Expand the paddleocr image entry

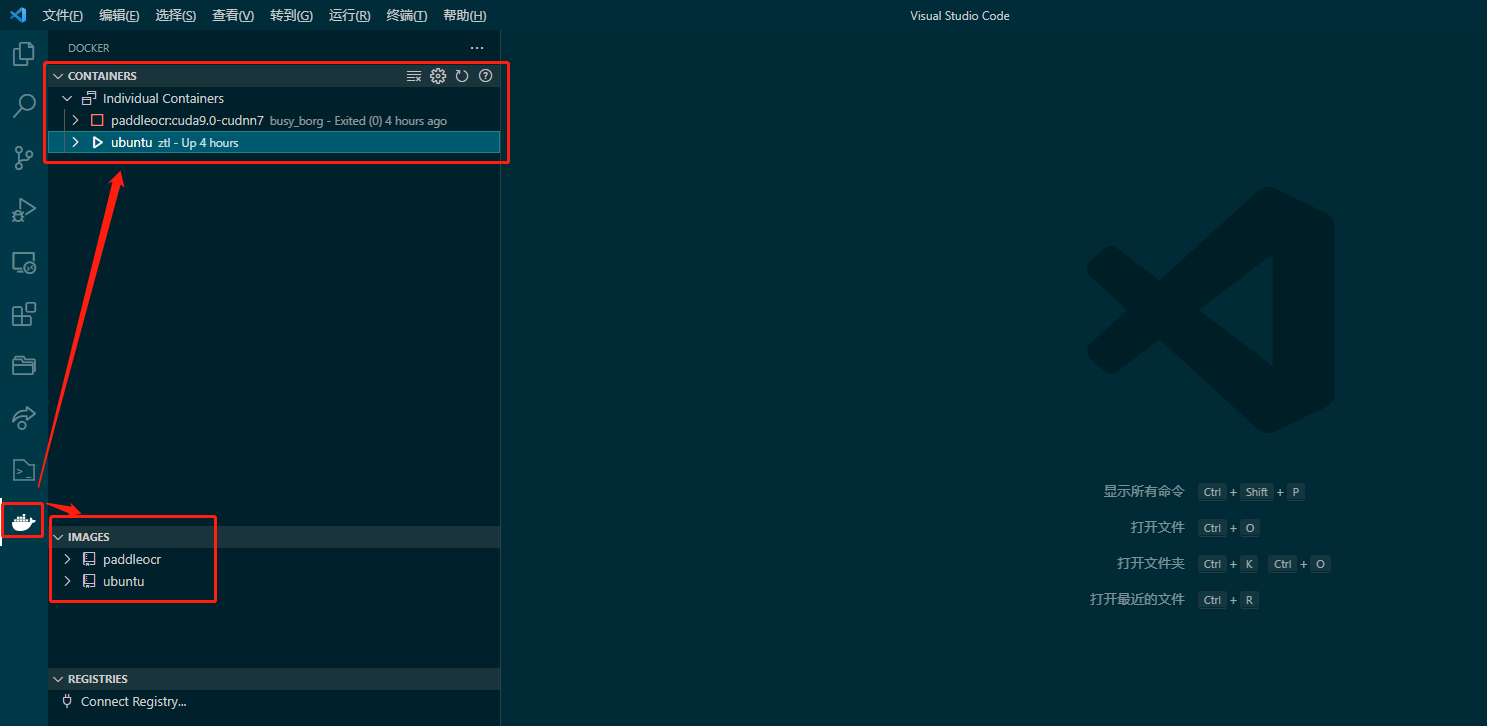pyautogui.click(x=67, y=559)
